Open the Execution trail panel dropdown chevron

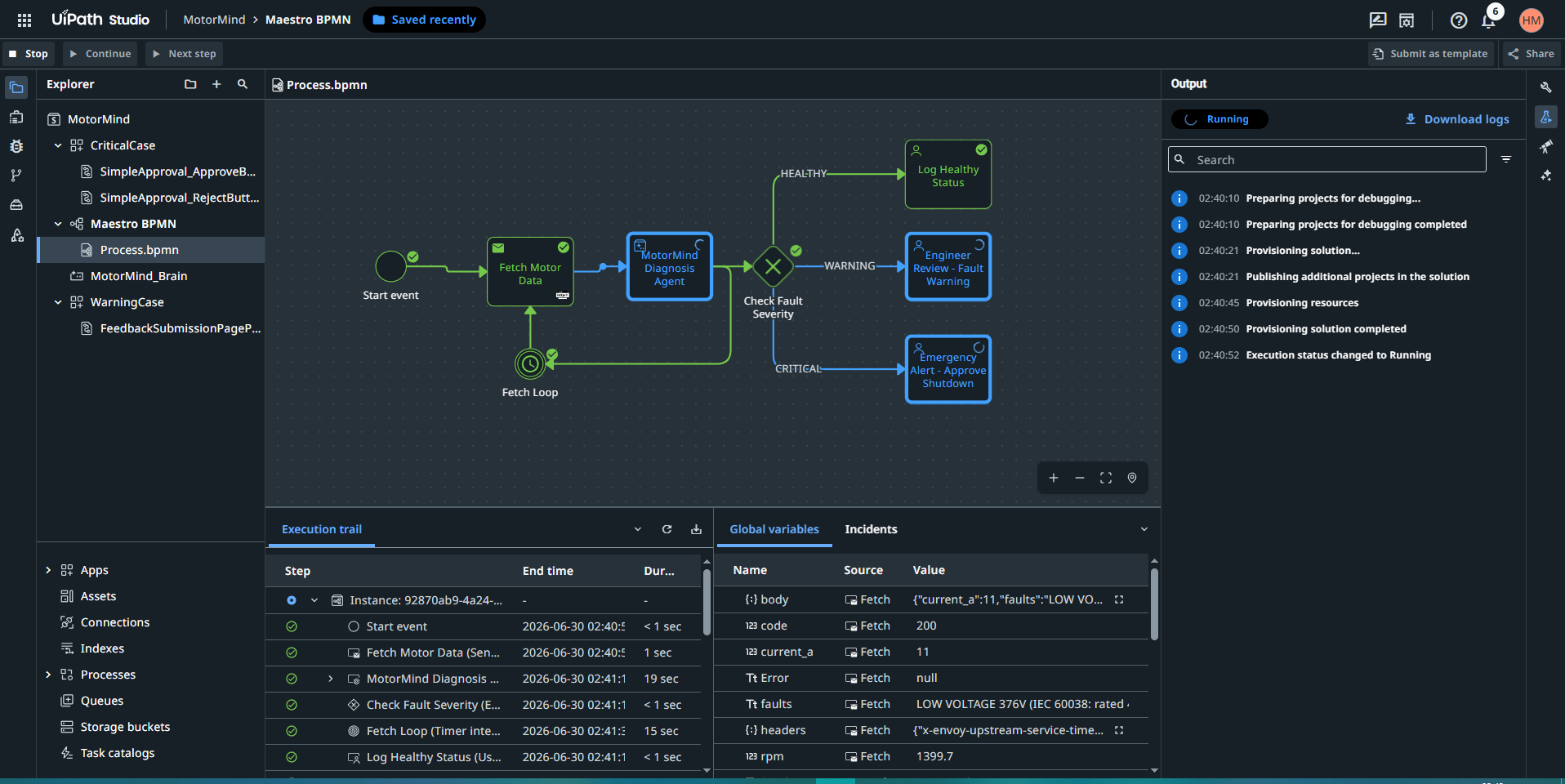click(638, 529)
